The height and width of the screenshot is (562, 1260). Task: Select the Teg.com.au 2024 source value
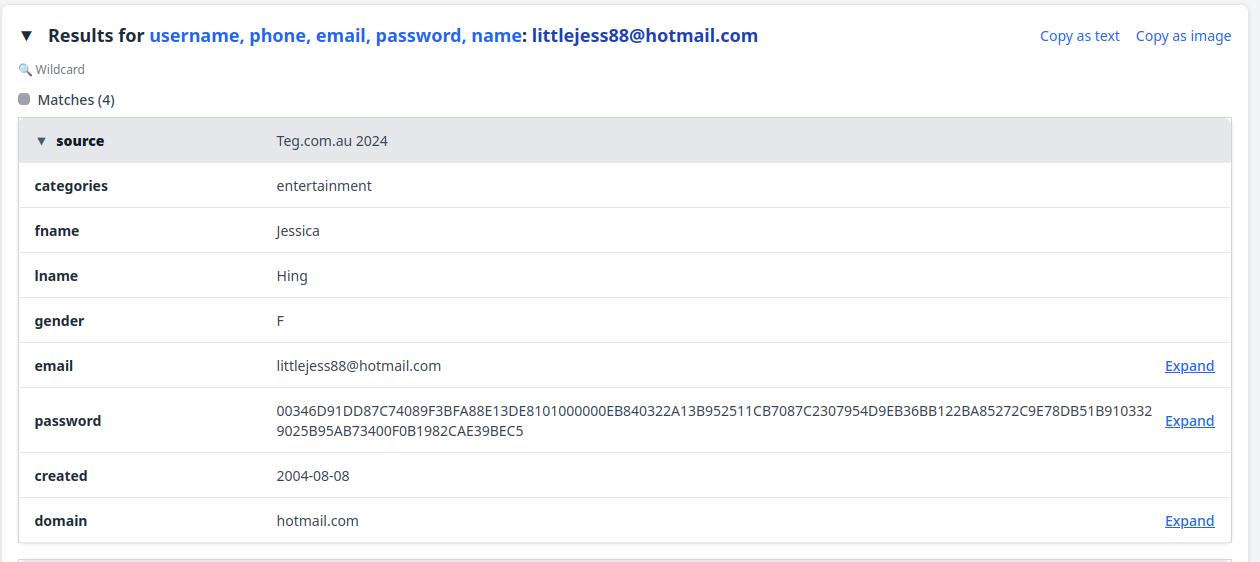pos(332,141)
